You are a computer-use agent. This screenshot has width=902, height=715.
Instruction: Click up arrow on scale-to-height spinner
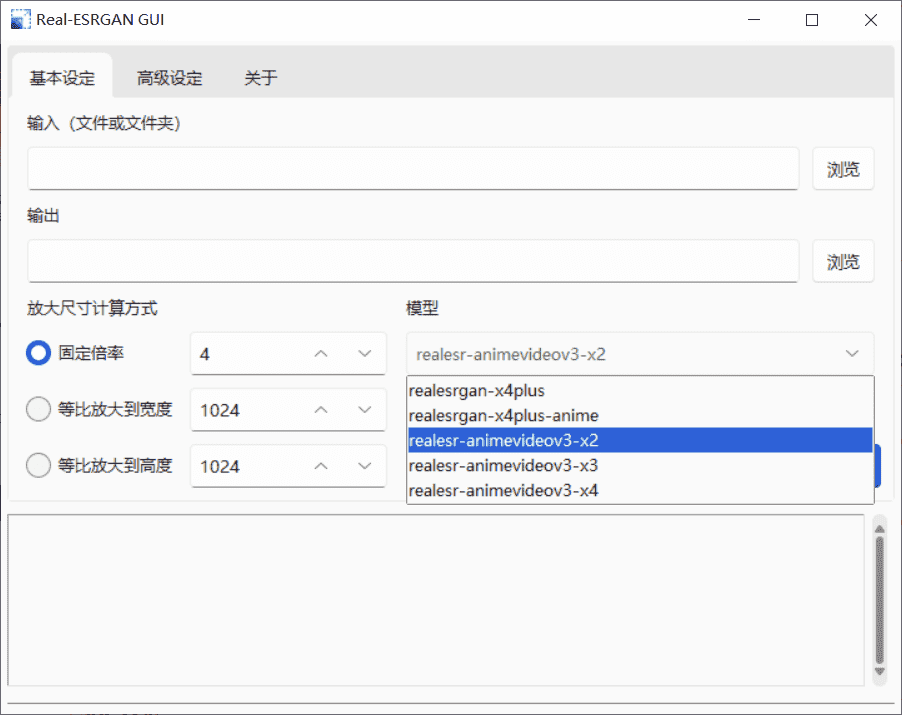click(321, 466)
